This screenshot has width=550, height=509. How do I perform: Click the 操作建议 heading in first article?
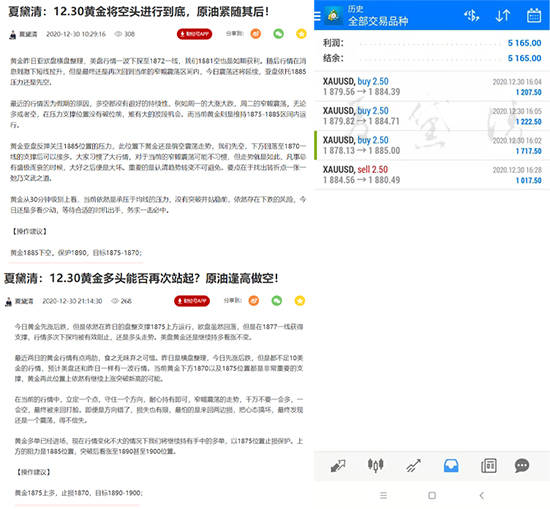[29, 231]
